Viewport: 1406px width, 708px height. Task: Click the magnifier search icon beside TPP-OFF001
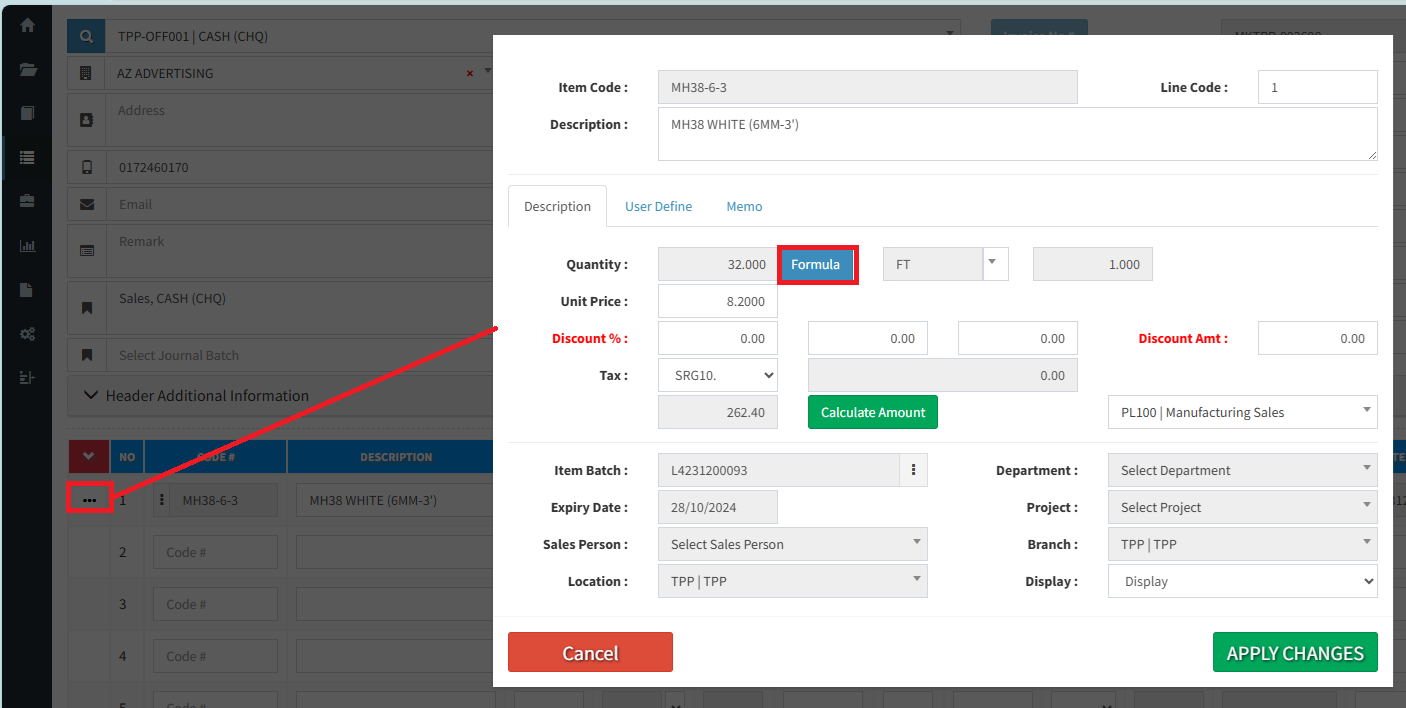(86, 36)
